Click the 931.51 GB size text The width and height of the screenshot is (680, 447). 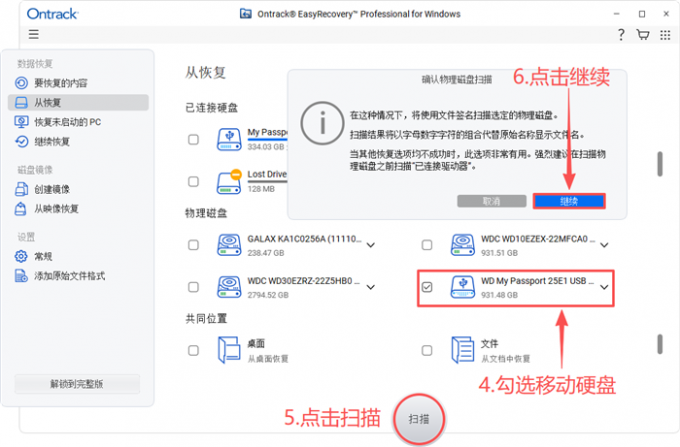(x=499, y=253)
